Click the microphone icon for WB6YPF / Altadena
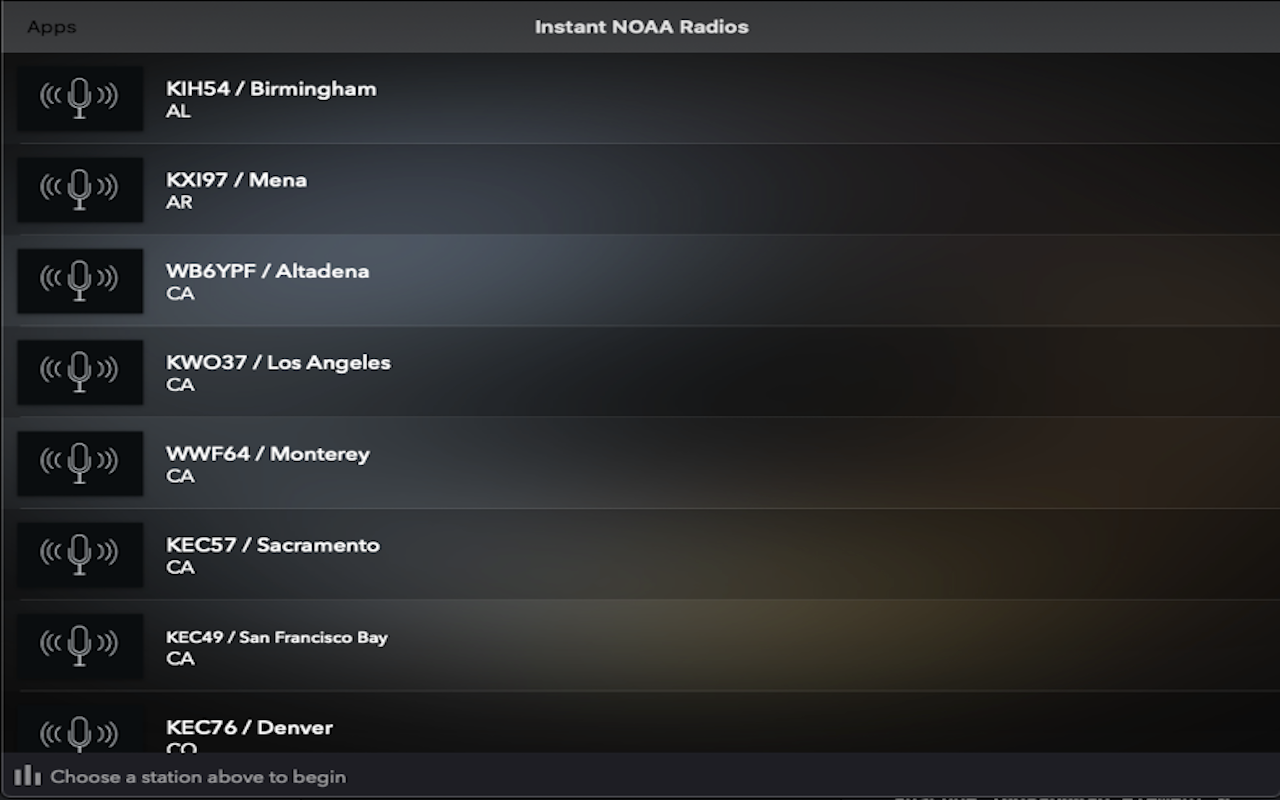 point(80,281)
